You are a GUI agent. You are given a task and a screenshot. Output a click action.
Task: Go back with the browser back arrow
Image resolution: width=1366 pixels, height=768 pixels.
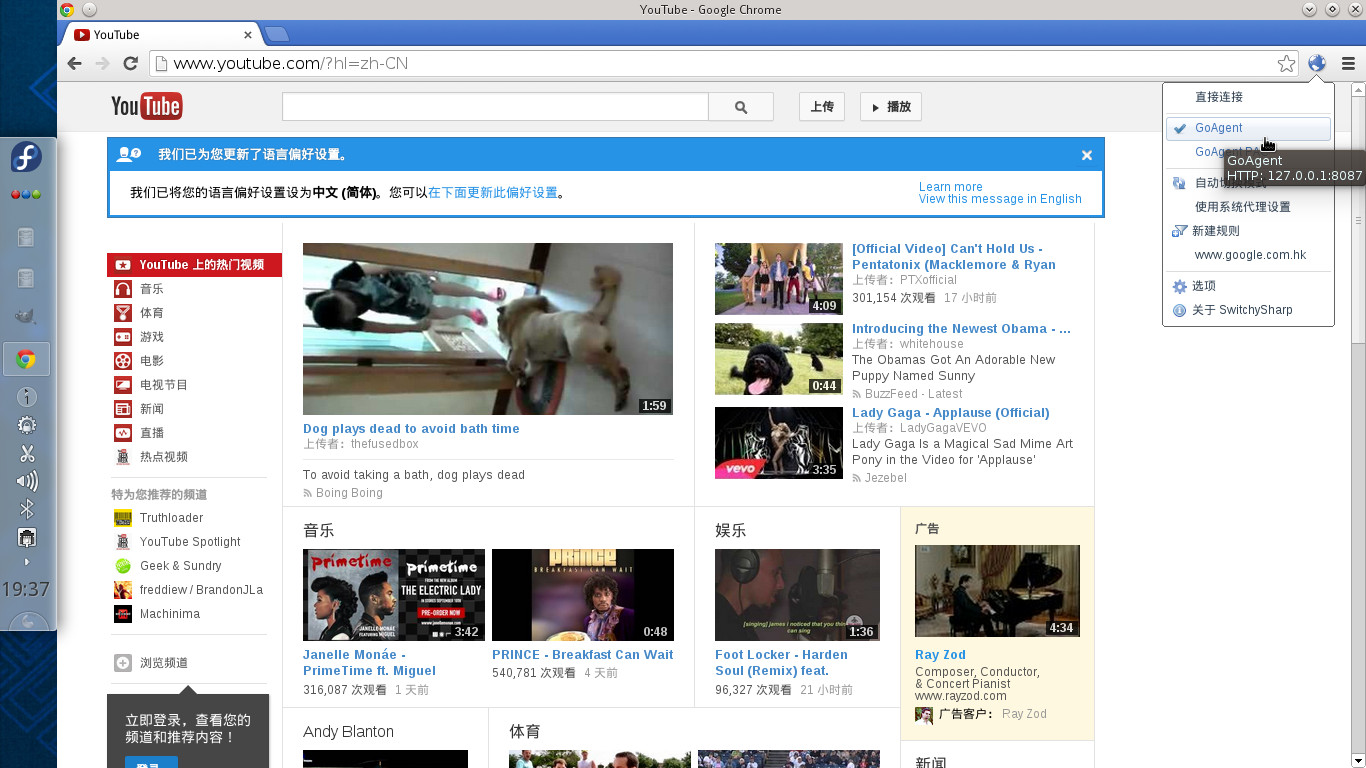pyautogui.click(x=75, y=63)
